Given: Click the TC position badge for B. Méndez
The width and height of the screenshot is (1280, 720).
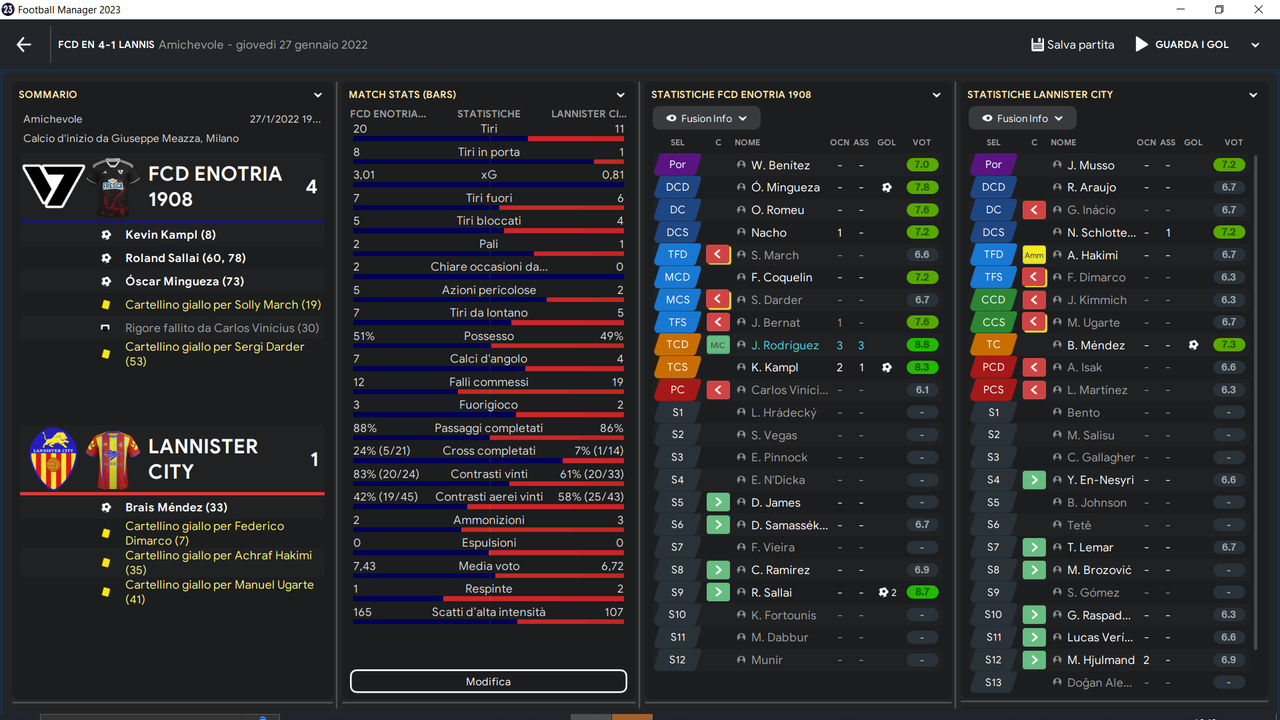Looking at the screenshot, I should [993, 345].
